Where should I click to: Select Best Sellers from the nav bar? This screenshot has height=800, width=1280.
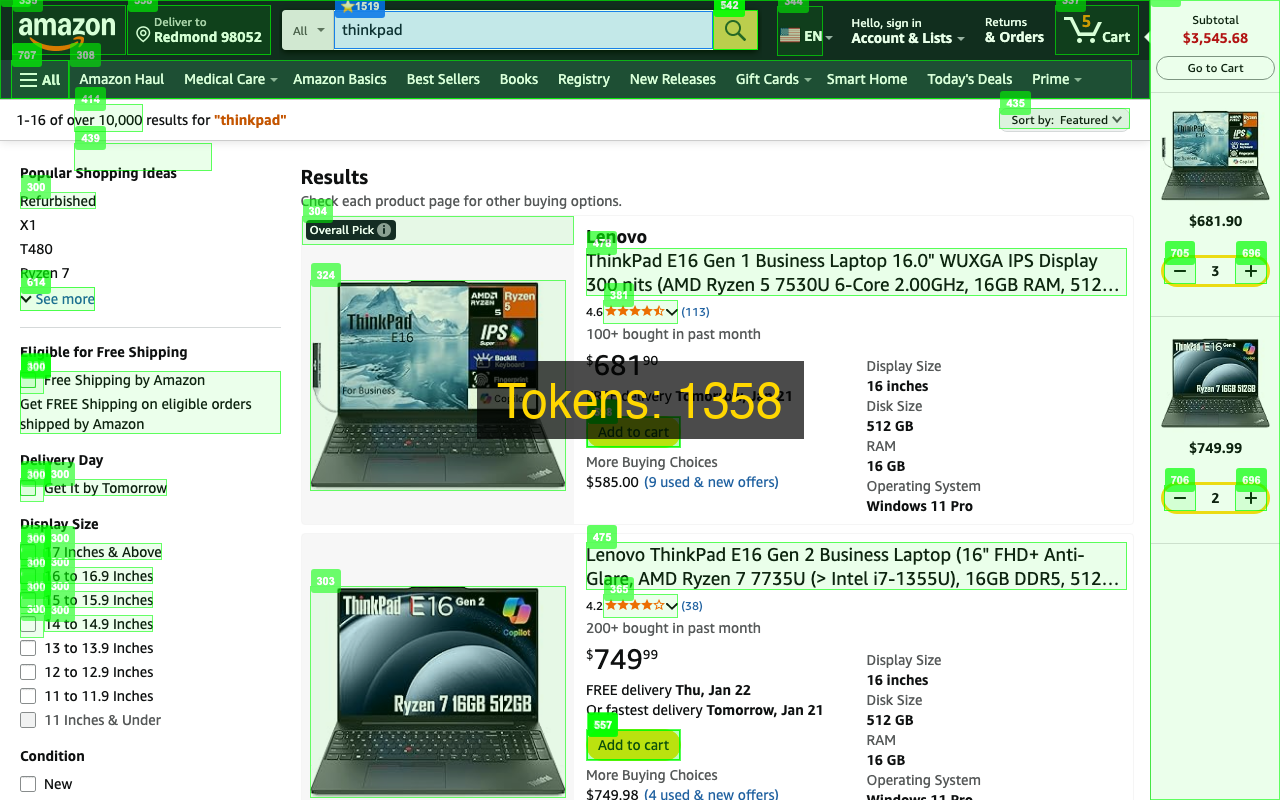click(x=443, y=79)
